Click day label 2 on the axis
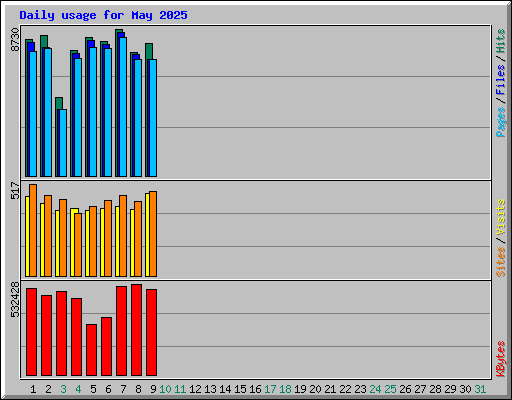Image resolution: width=512 pixels, height=400 pixels. 48,389
